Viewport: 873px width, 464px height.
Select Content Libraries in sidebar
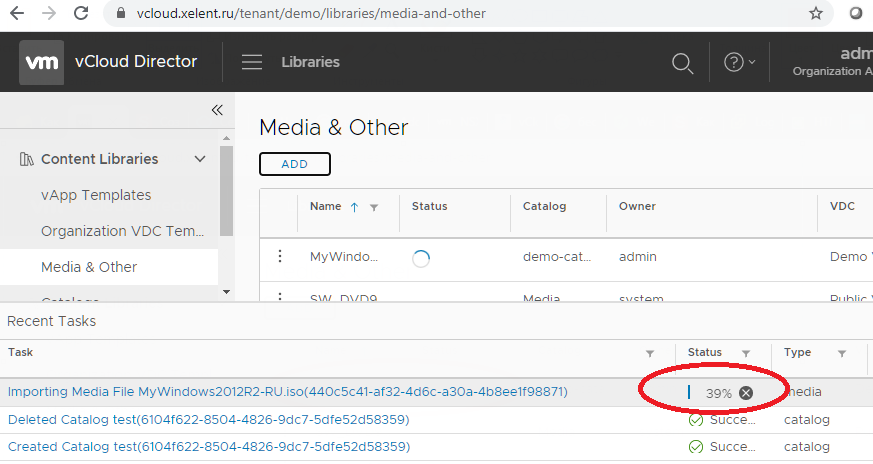(100, 159)
